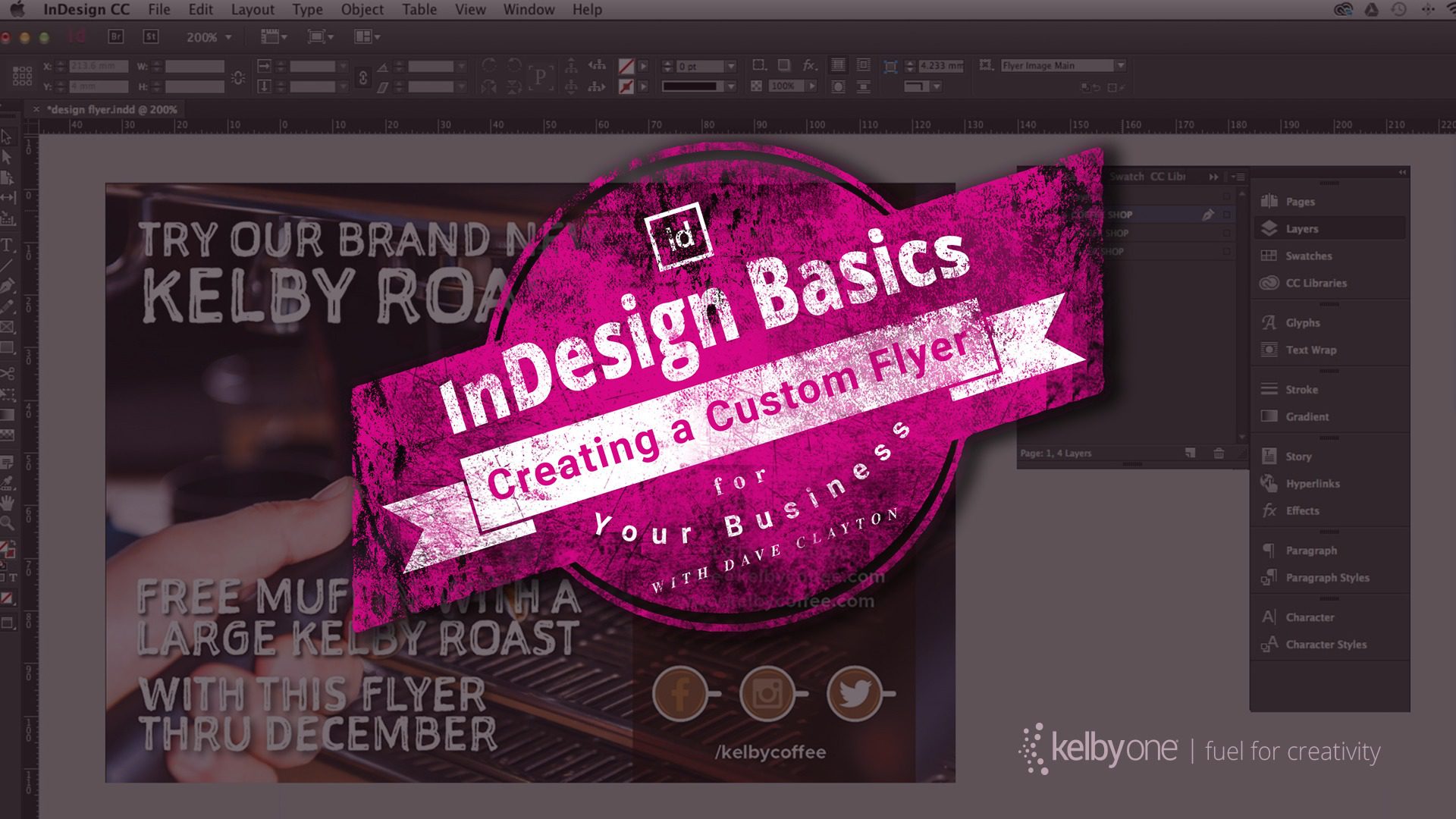Expand the collapsed tabs in the Layers panel group
Viewport: 1456px width, 819px height.
(x=1213, y=177)
